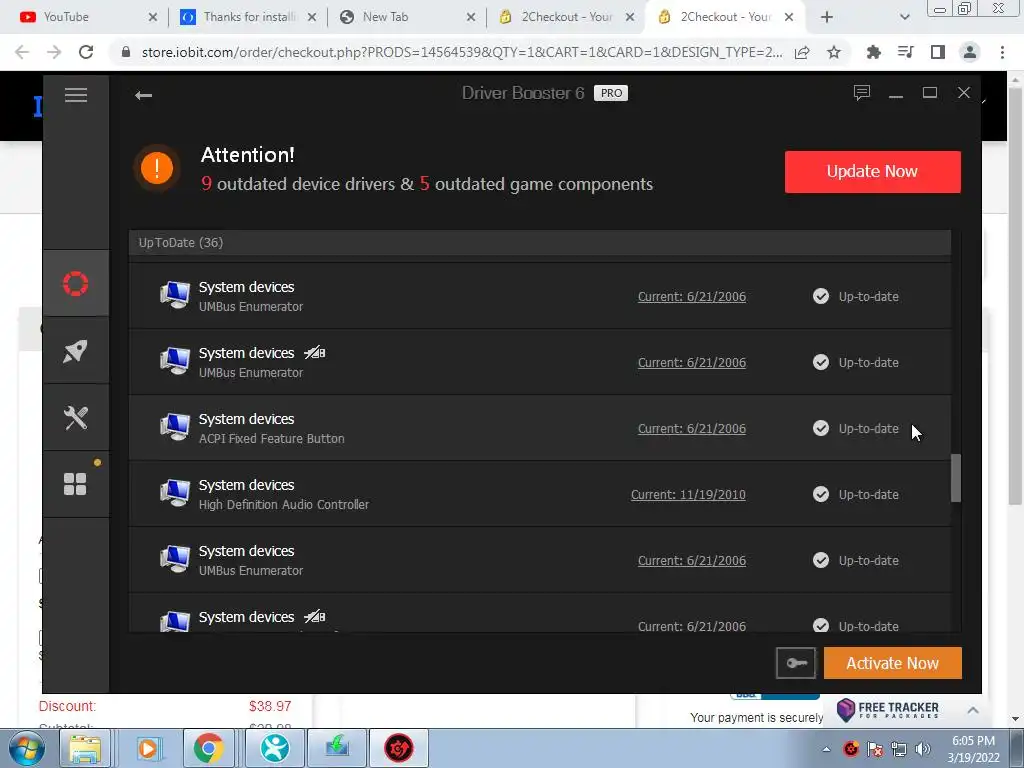Open the Chrome three-dot menu
The width and height of the screenshot is (1024, 768).
1002,52
